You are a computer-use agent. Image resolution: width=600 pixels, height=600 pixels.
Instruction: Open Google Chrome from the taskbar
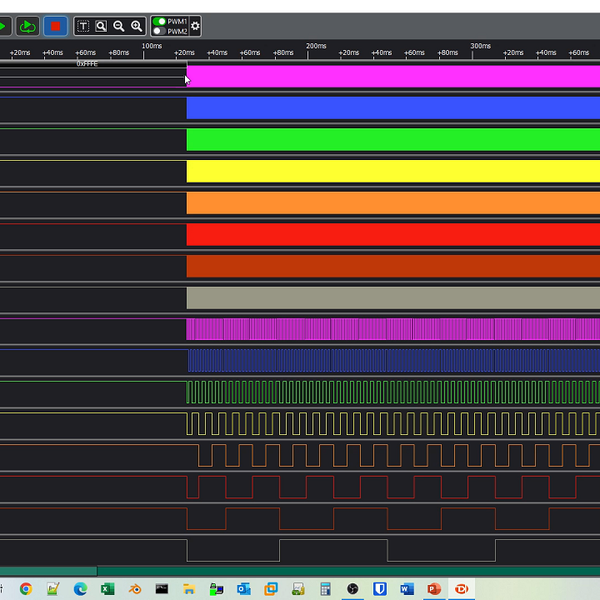(26, 589)
